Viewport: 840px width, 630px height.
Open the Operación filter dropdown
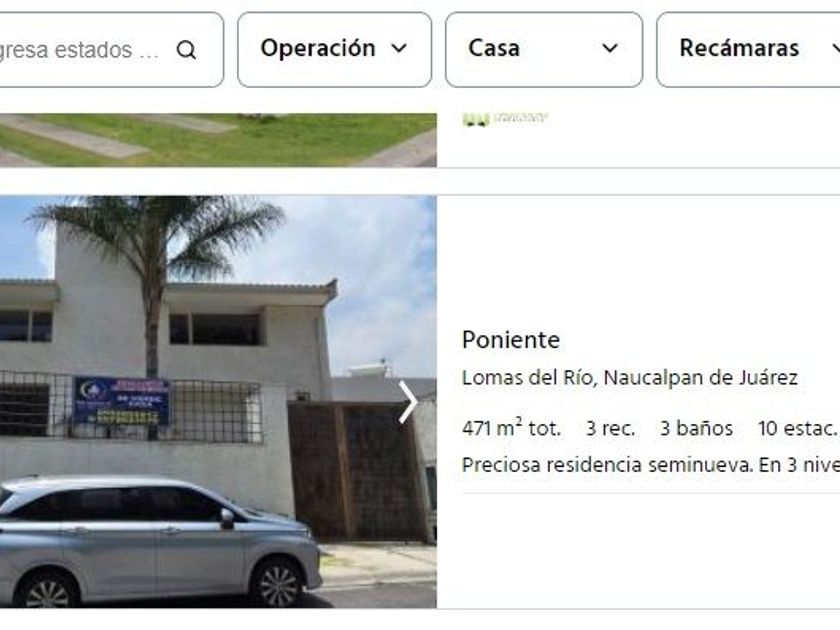(334, 49)
